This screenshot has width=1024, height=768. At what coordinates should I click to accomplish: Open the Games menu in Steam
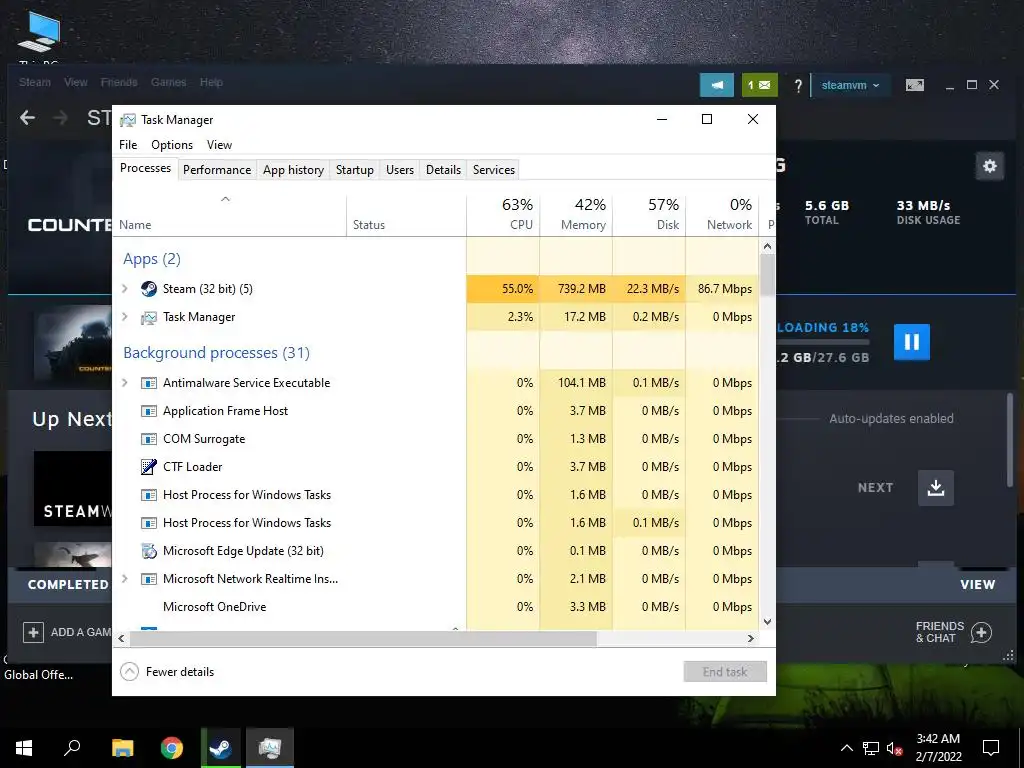tap(168, 82)
